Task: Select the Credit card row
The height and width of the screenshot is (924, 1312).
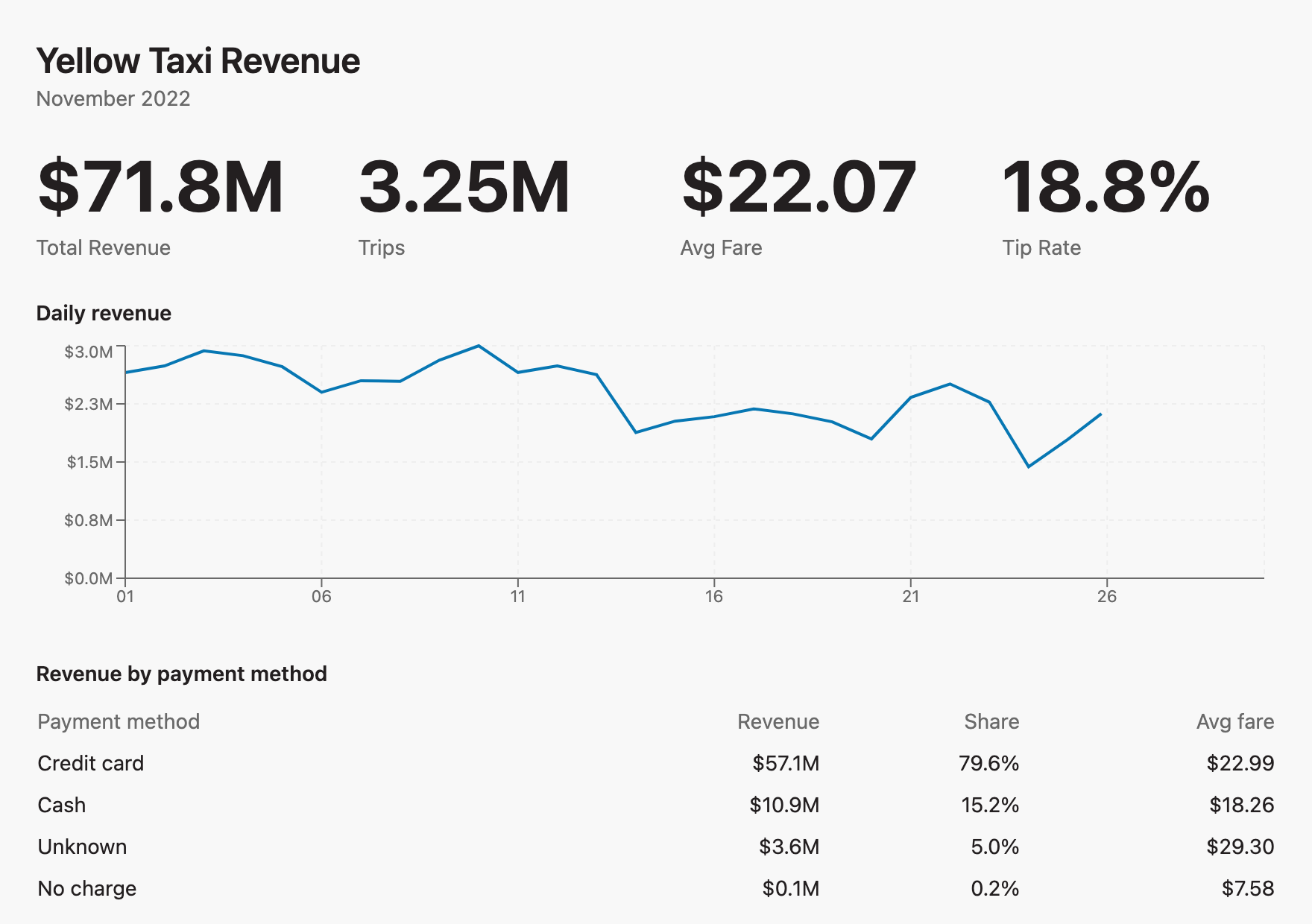Action: pos(656,763)
